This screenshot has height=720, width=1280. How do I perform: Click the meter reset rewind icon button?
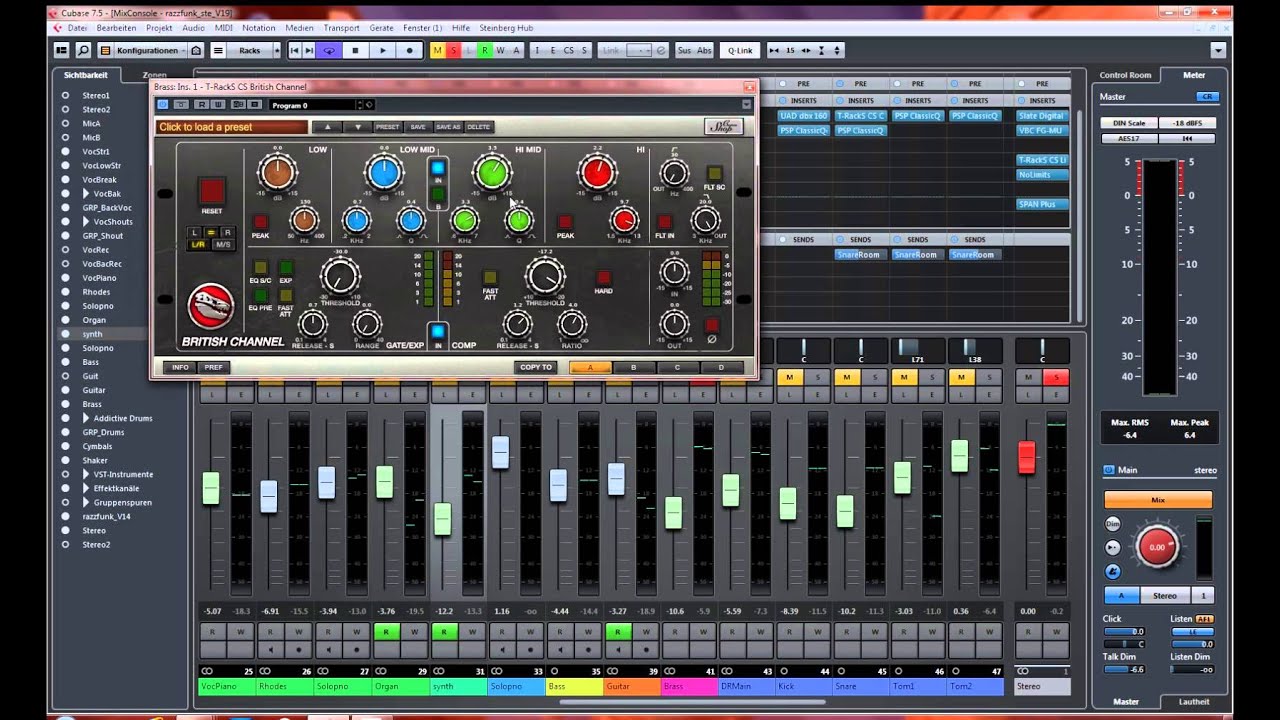(x=1187, y=139)
